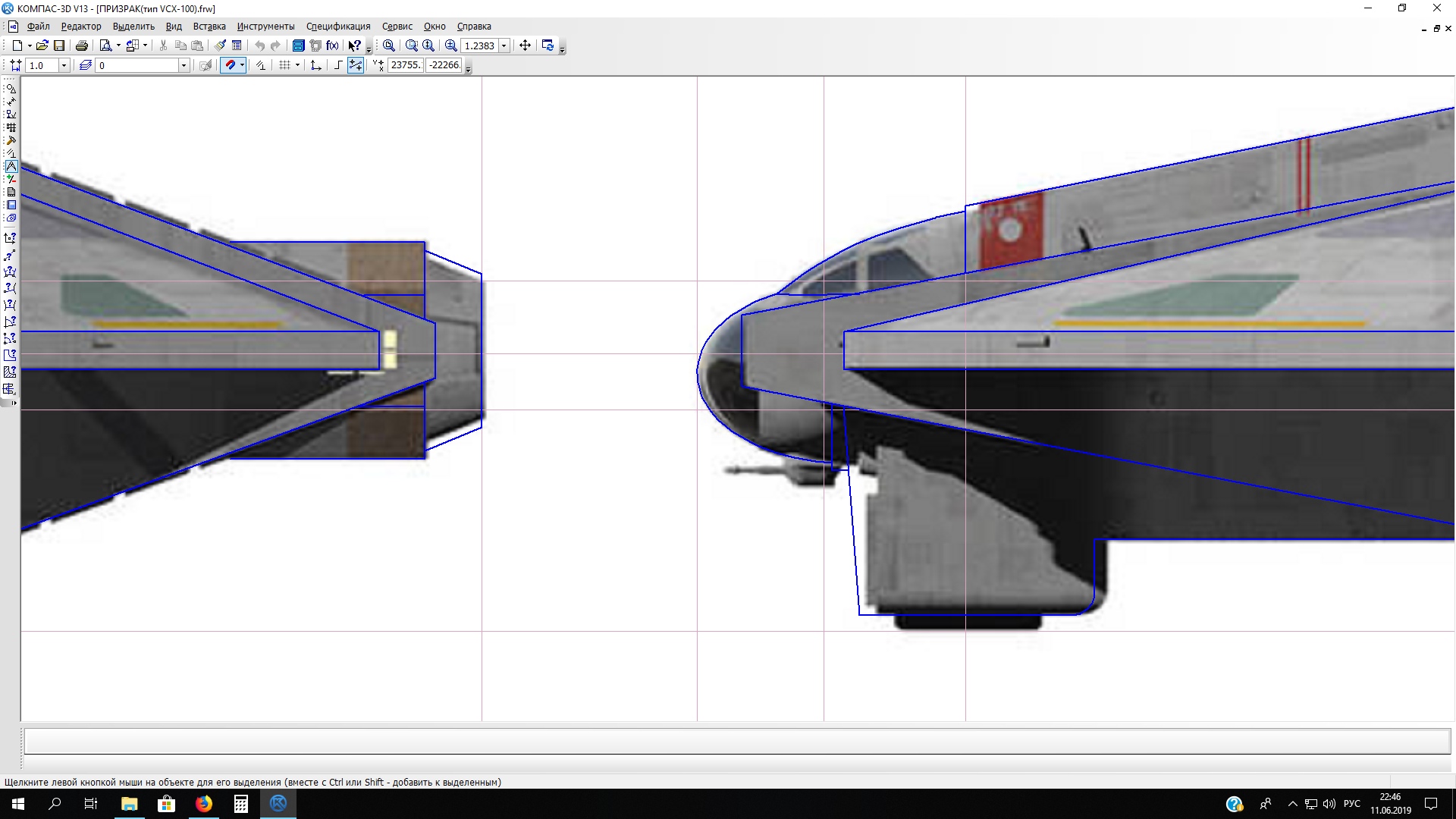
Task: Open the Variables f(x) panel
Action: tap(332, 45)
